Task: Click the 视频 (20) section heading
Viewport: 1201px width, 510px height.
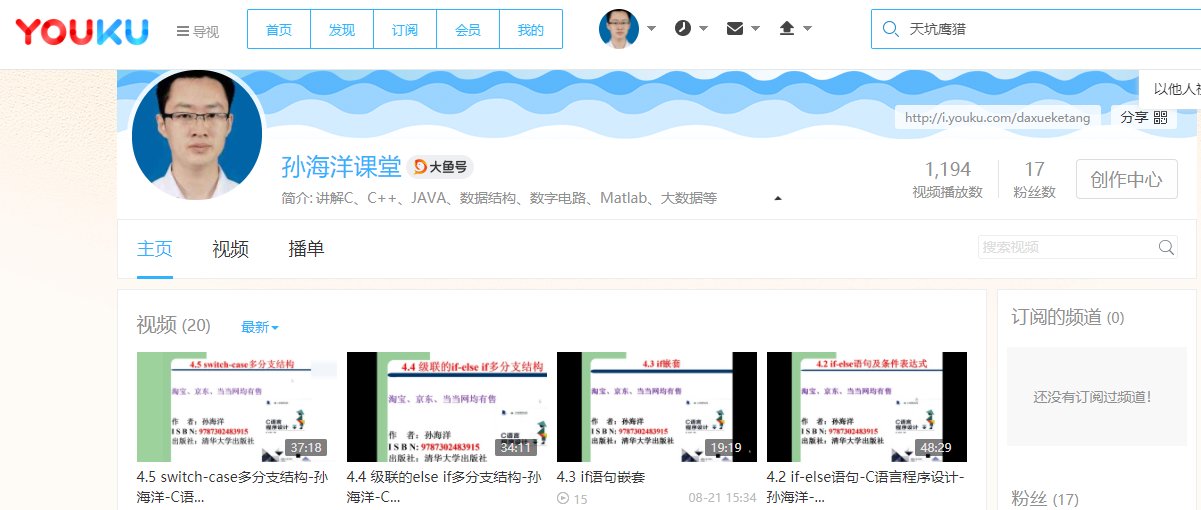Action: pos(174,325)
